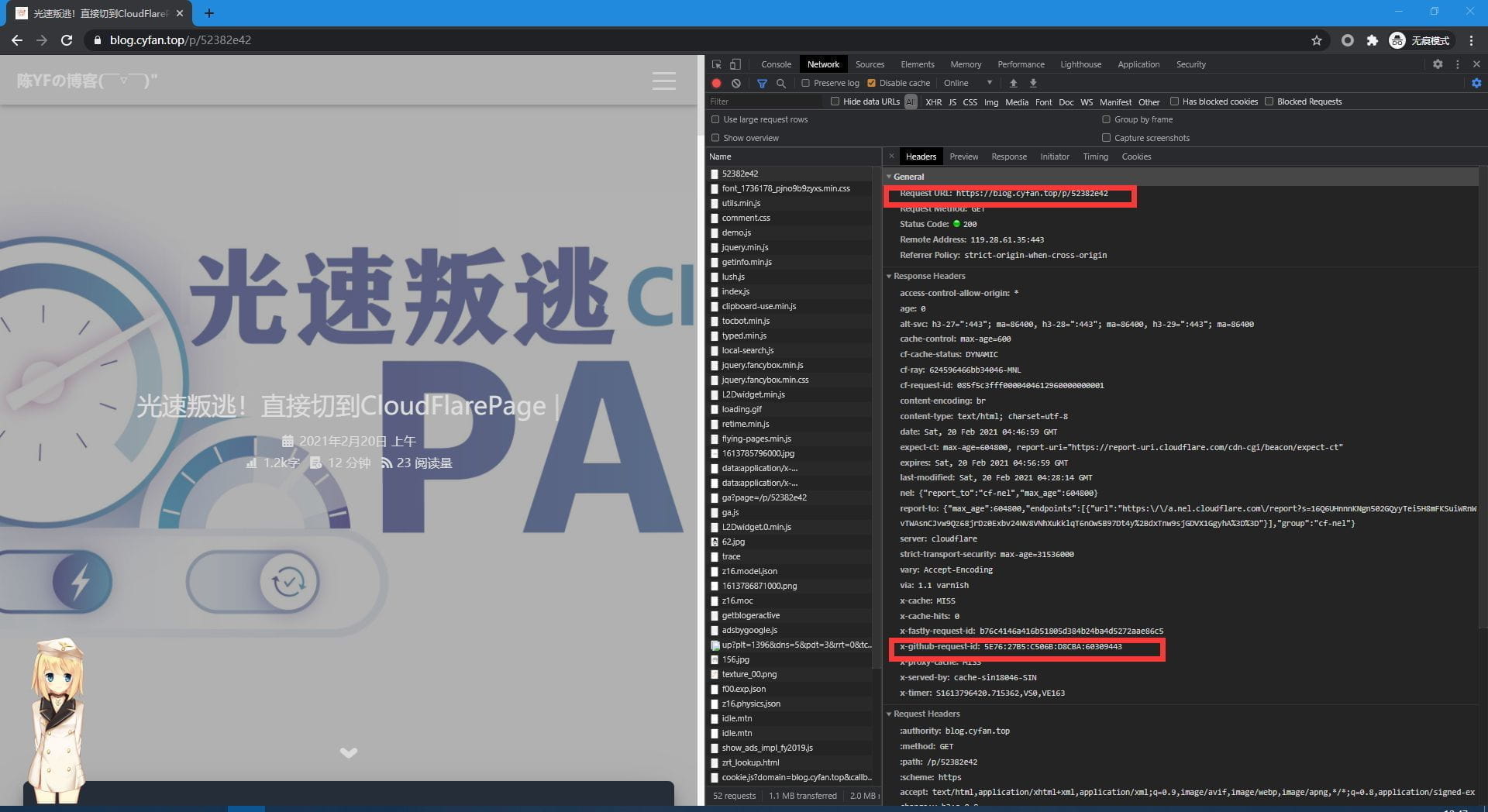
Task: Click the record network log icon
Action: [x=716, y=83]
